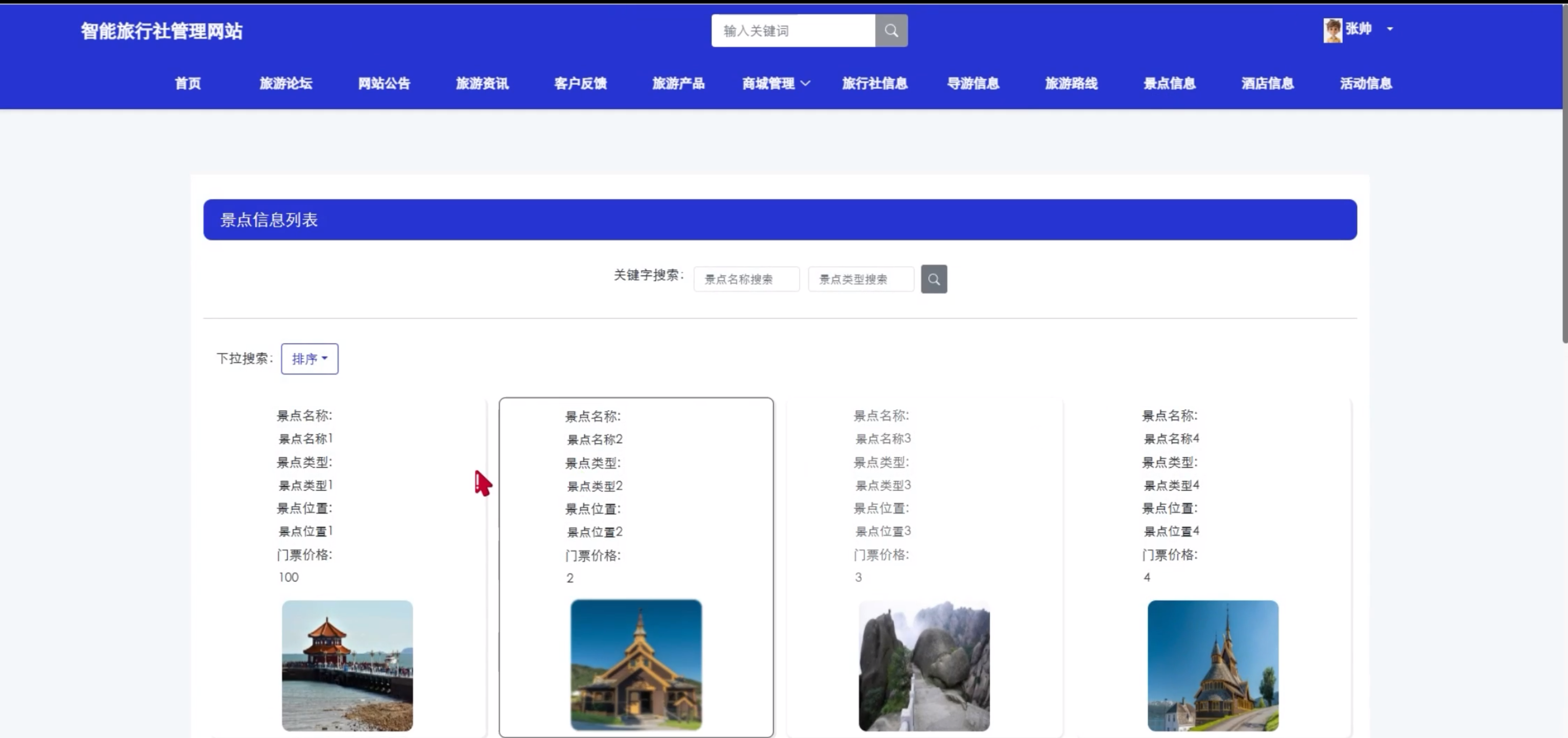Open the 排序 dropdown

click(309, 359)
